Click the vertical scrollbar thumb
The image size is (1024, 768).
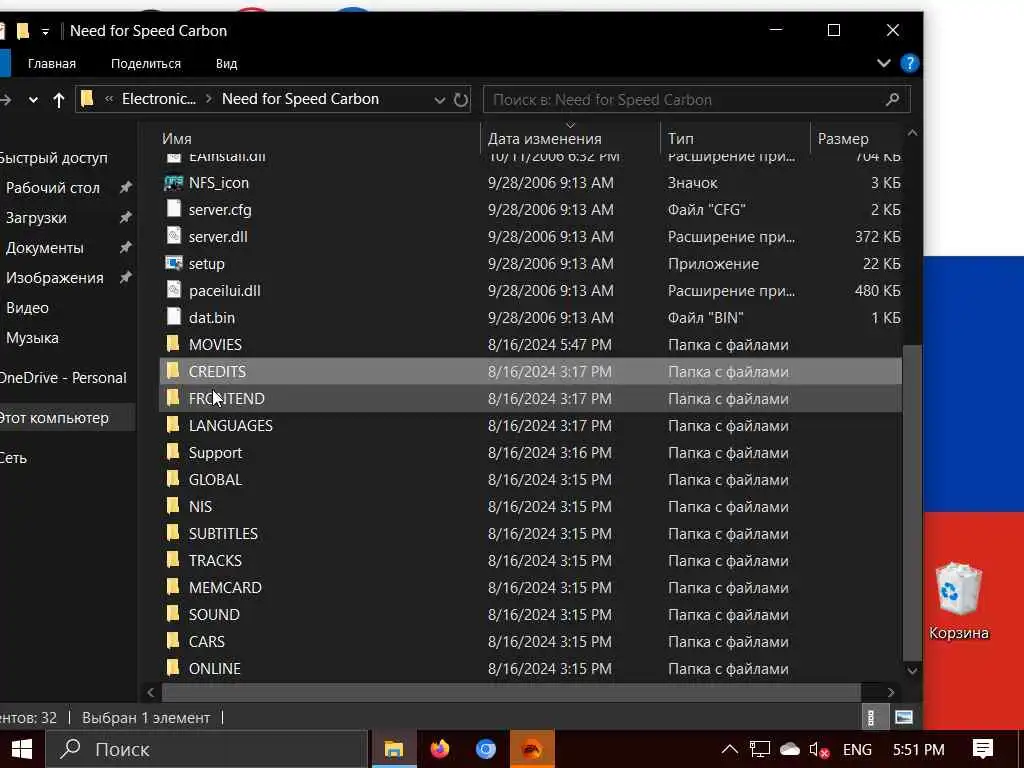[912, 503]
